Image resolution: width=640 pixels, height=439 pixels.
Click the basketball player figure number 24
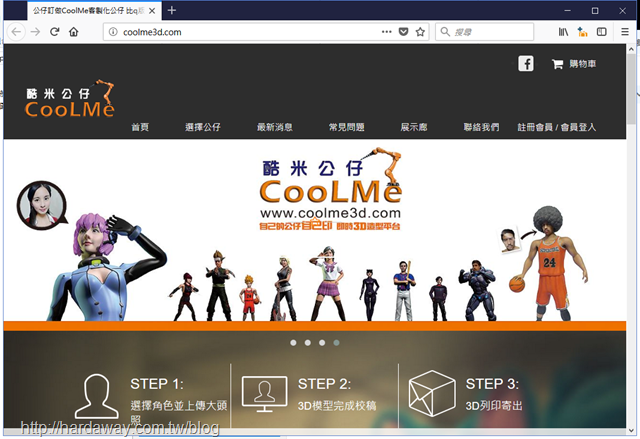(x=549, y=263)
